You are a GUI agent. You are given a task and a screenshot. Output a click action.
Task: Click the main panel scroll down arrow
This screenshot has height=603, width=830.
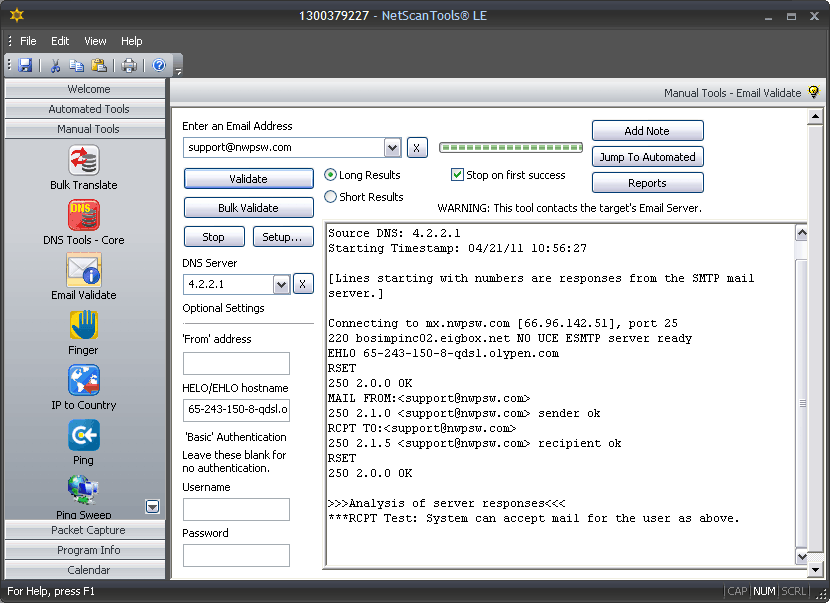(x=815, y=570)
